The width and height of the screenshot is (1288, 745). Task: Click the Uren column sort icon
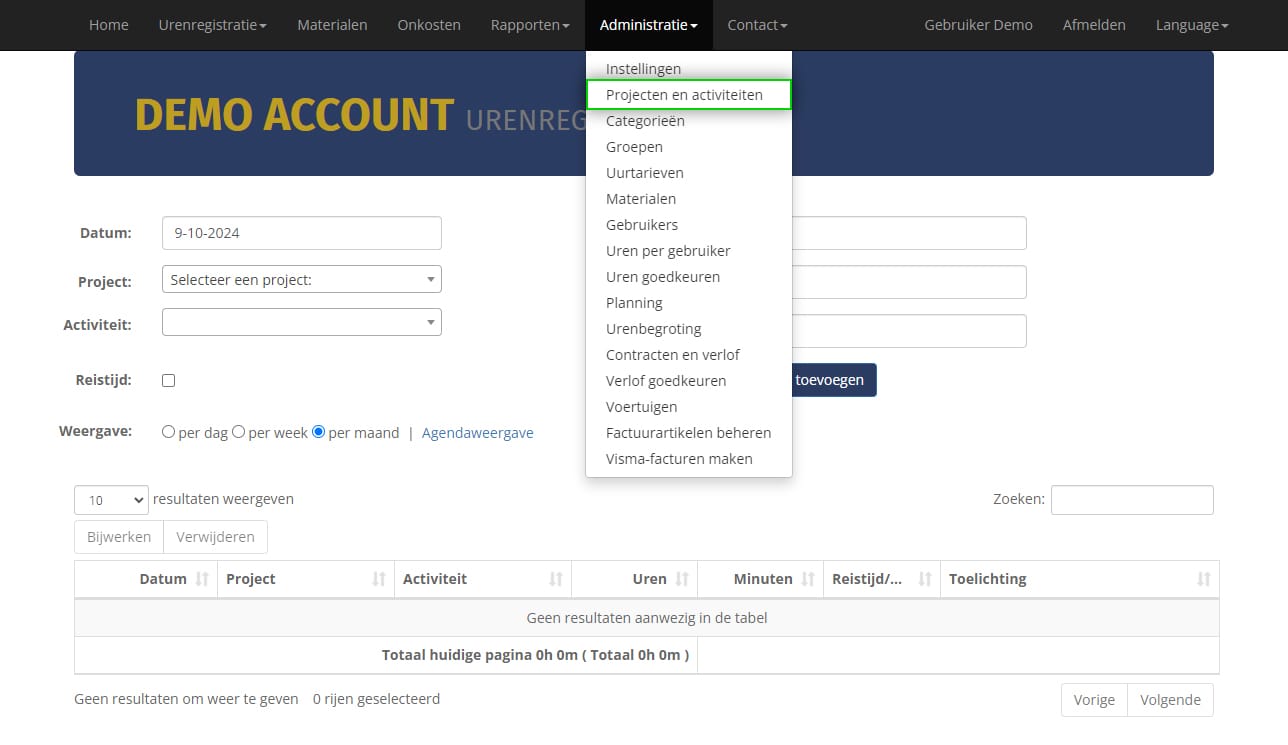[682, 579]
